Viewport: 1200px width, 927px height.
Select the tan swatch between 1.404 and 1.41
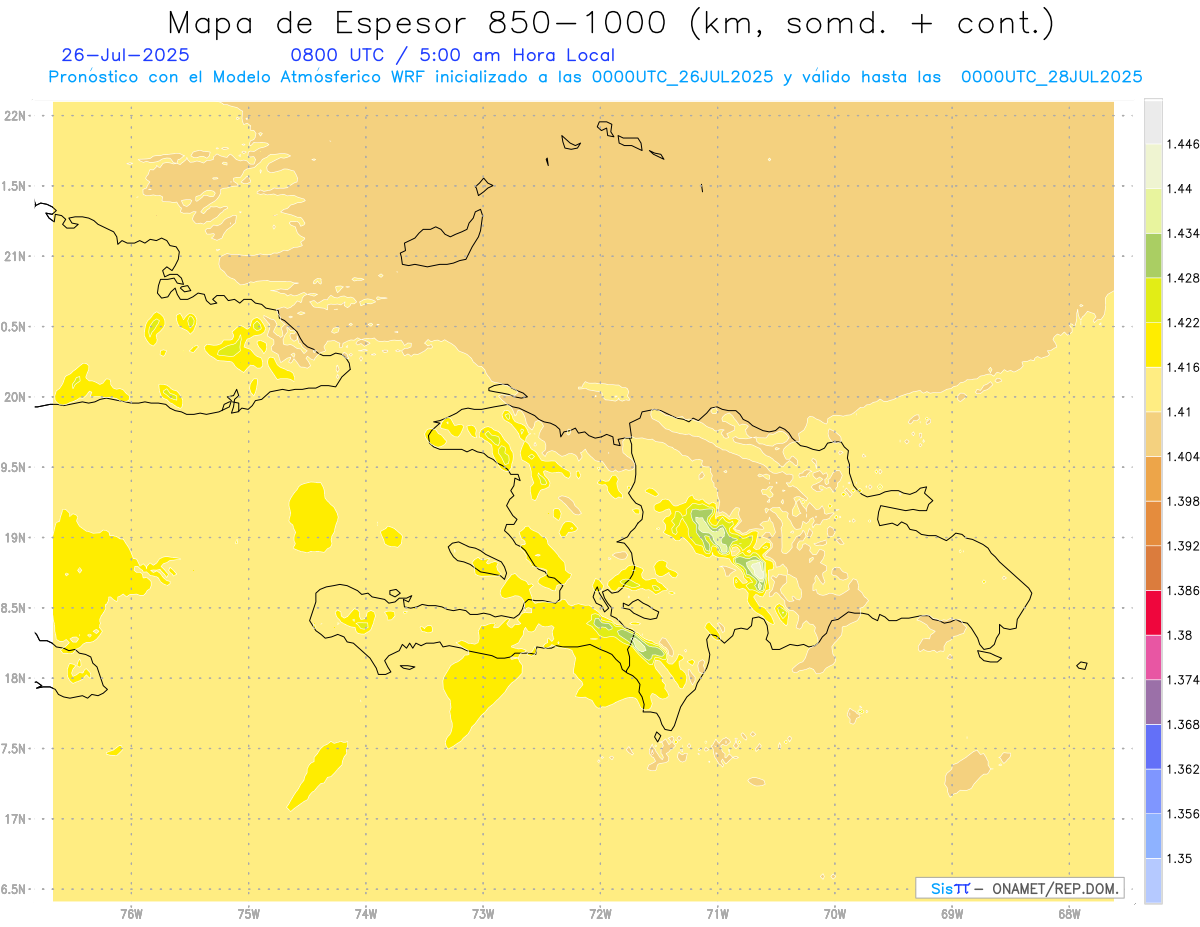pos(1153,434)
